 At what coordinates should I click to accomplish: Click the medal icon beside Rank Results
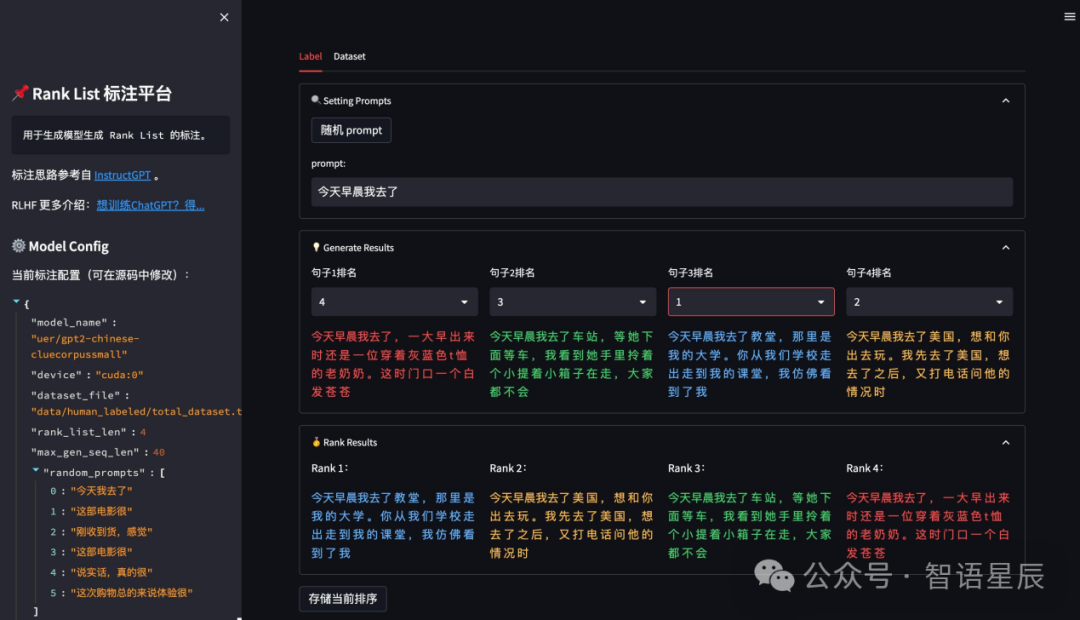[315, 442]
